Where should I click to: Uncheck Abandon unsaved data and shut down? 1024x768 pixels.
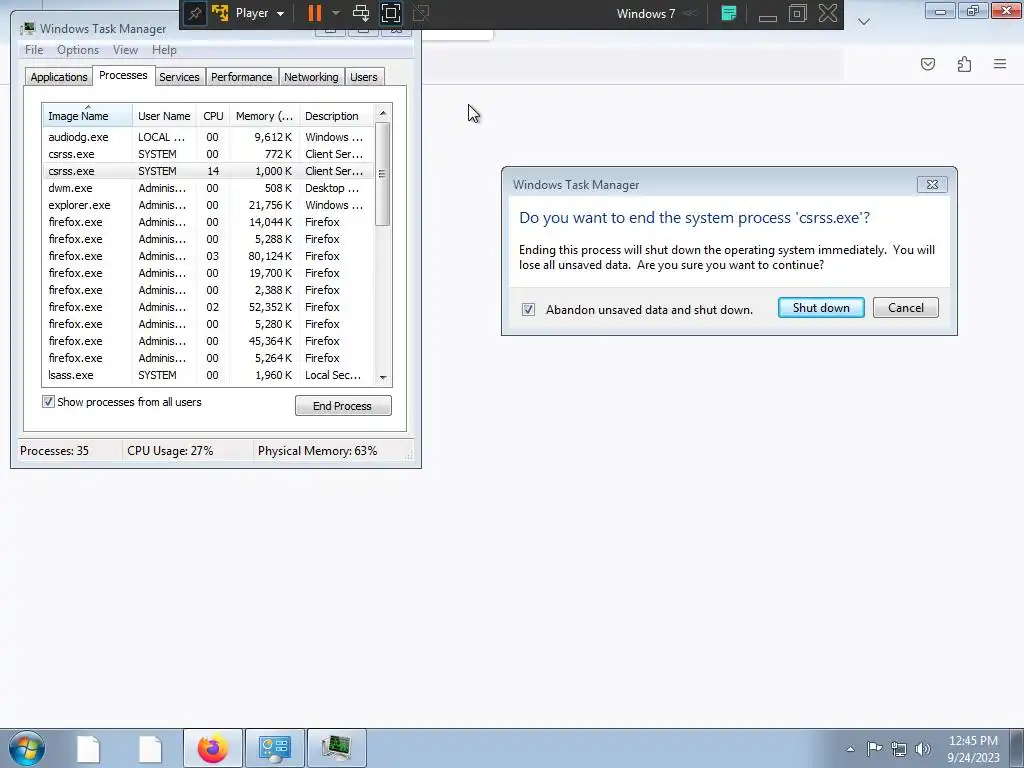pos(528,310)
